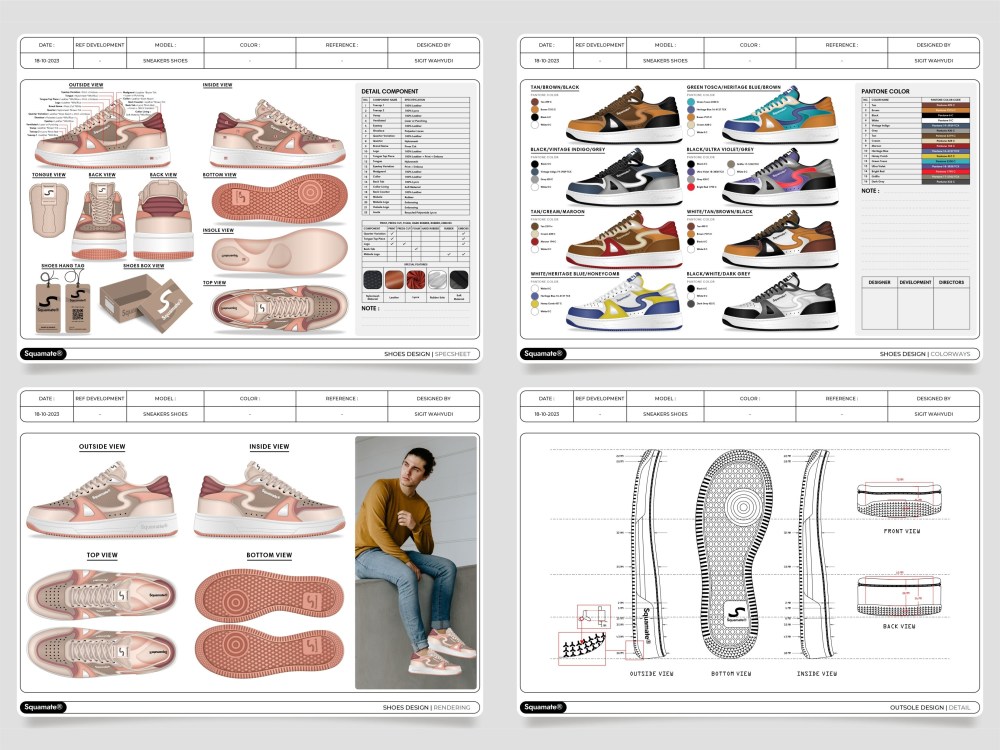Click the brown leather material swatch
The height and width of the screenshot is (750, 1000).
click(394, 279)
